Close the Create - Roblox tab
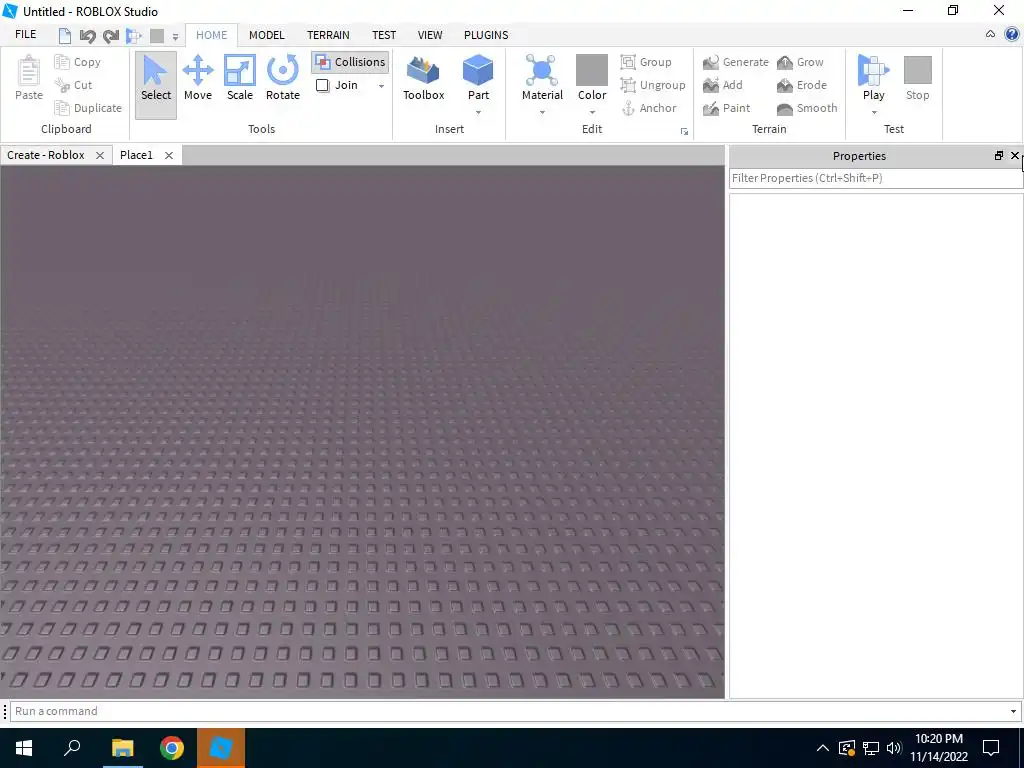The image size is (1024, 768). click(100, 155)
